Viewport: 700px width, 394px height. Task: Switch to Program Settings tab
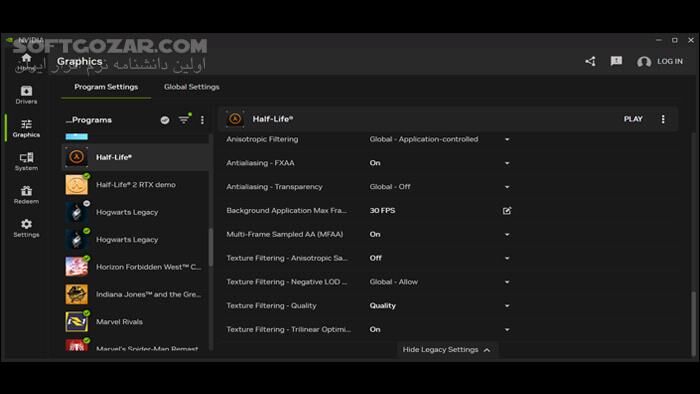coord(106,87)
